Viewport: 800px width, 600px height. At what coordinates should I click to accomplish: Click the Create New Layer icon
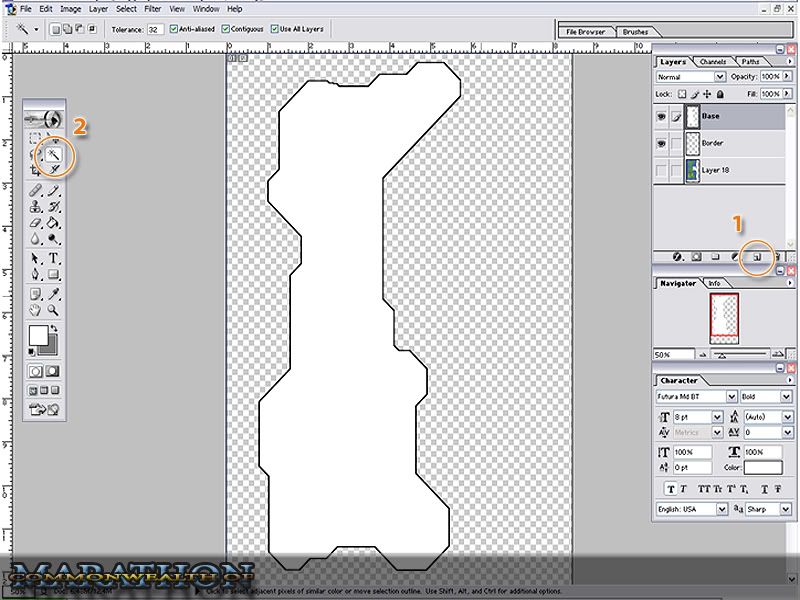click(757, 256)
